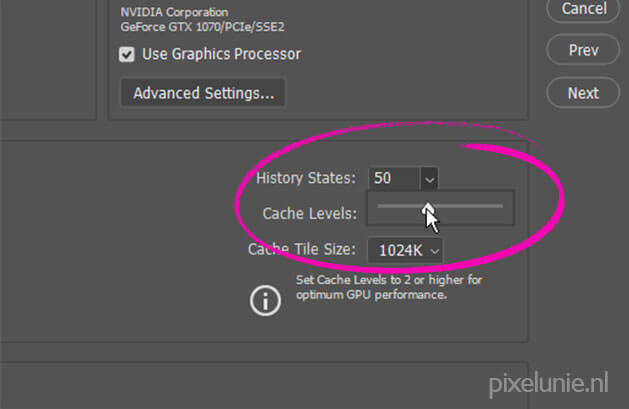Screen dimensions: 629x409
Task: Expand the Cache Tile Size 1024K dropdown
Action: 405,251
